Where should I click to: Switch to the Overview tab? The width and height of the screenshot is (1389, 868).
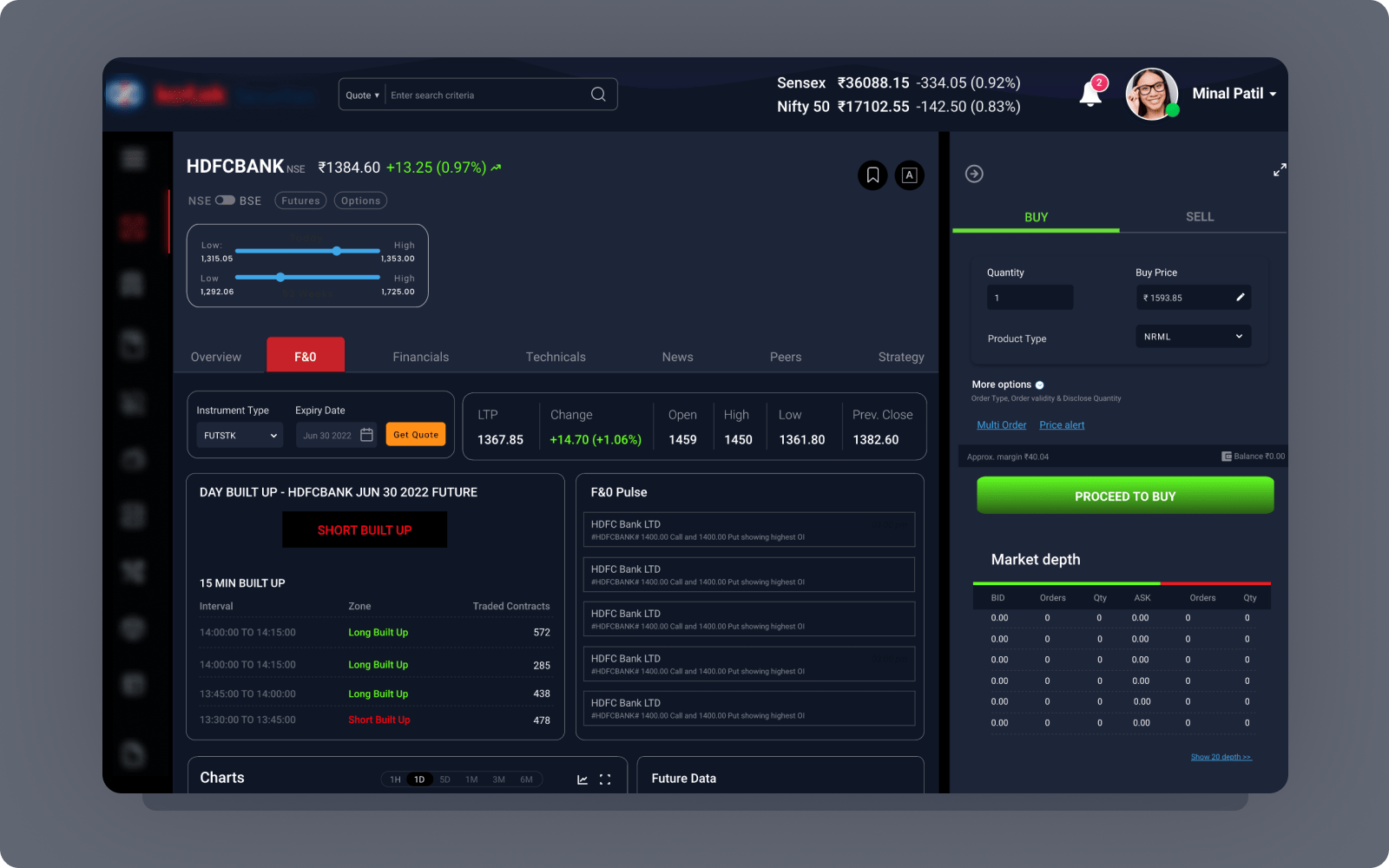coord(216,357)
